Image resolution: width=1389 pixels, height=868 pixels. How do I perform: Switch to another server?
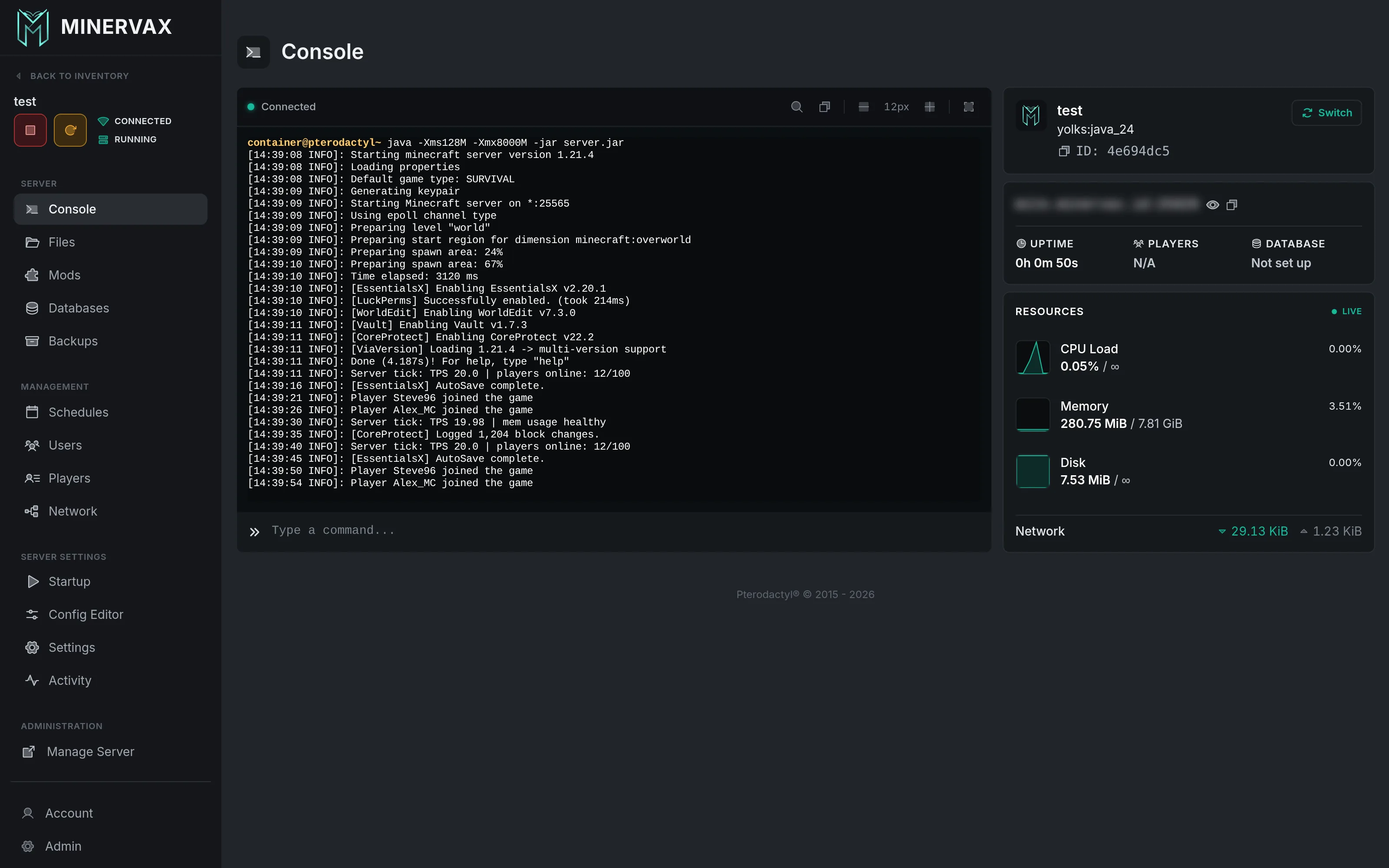pos(1326,112)
